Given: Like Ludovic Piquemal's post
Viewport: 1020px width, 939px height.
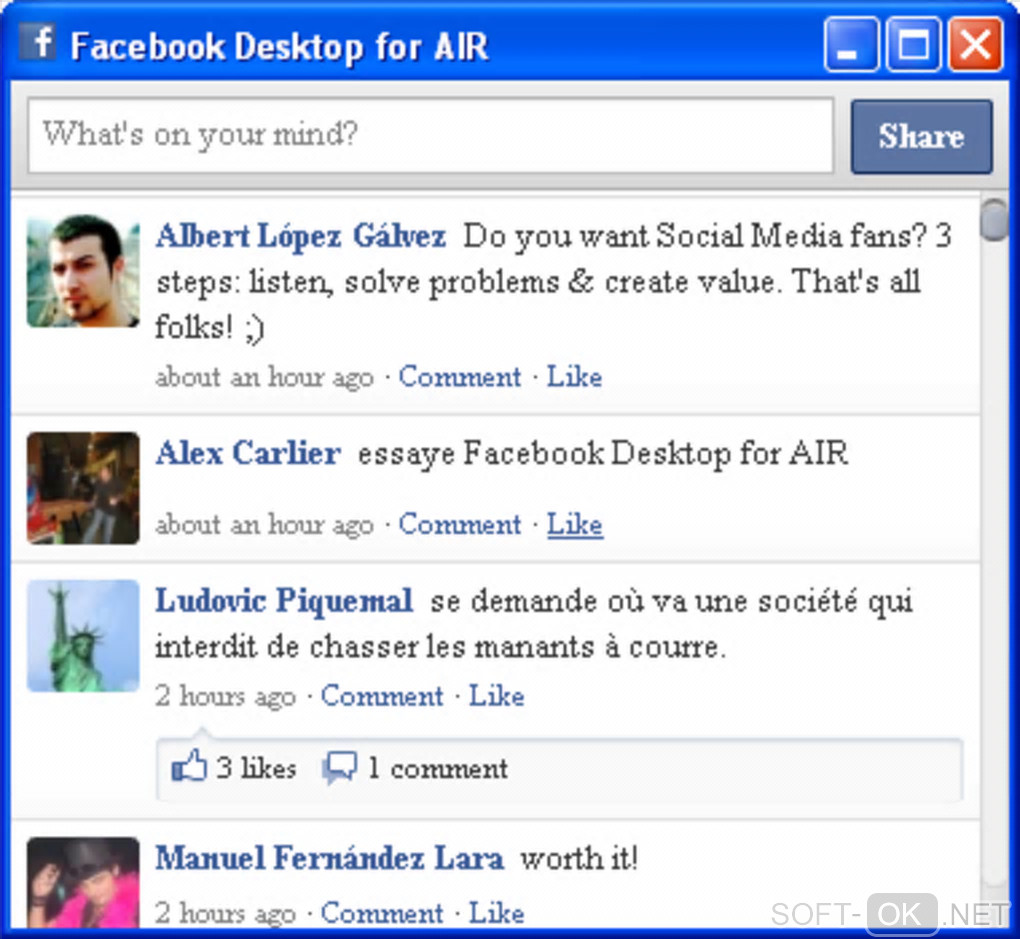Looking at the screenshot, I should click(497, 696).
